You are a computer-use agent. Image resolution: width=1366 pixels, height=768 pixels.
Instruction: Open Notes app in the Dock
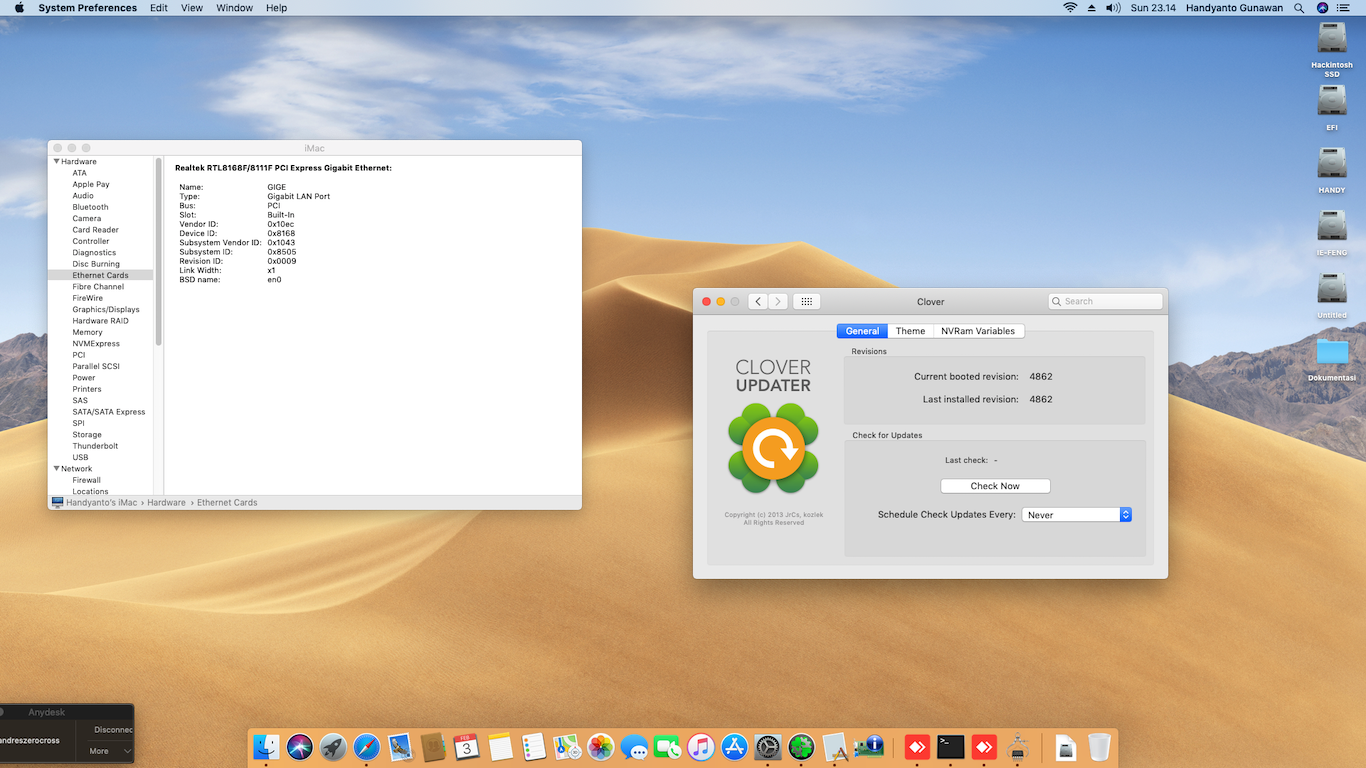pos(500,747)
